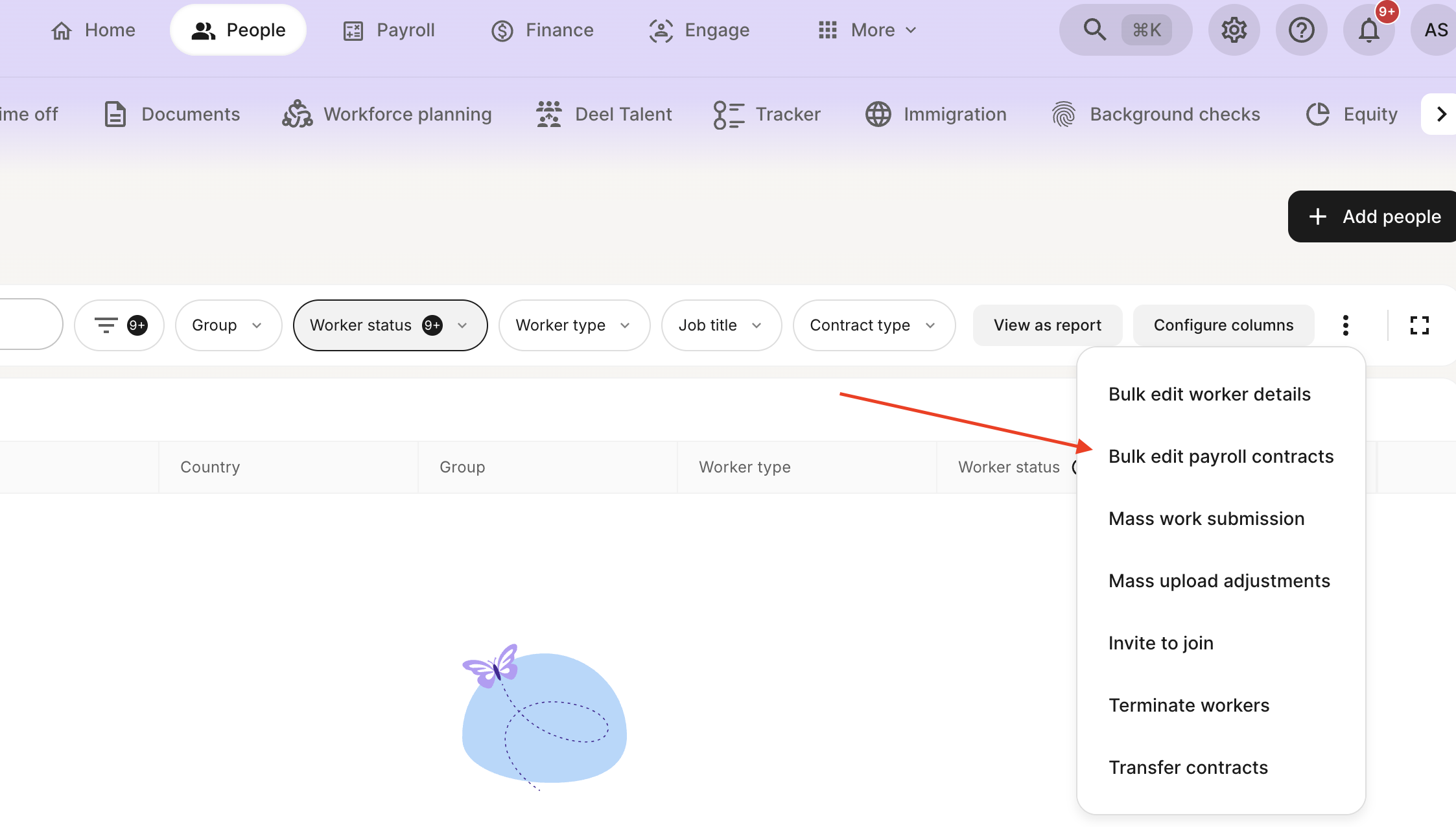The image size is (1456, 827).
Task: Open the search with the magnifier icon
Action: coord(1094,29)
